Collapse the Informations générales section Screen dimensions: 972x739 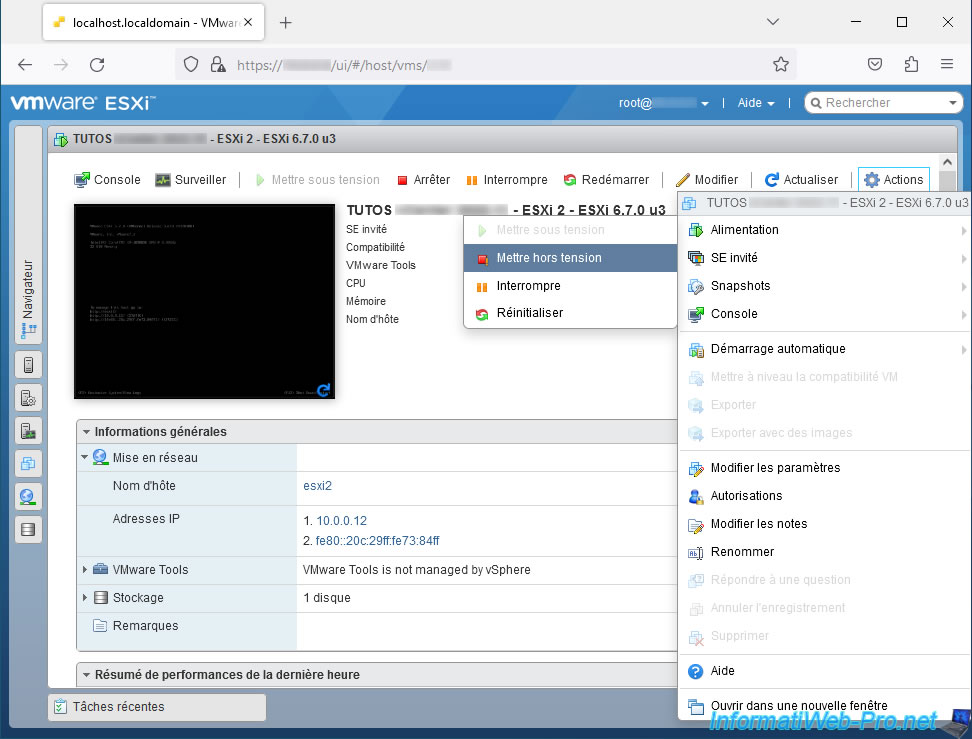[87, 432]
